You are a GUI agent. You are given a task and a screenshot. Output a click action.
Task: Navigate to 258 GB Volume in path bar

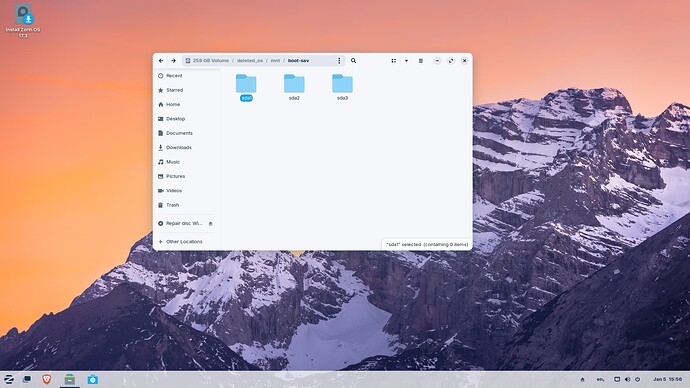(x=207, y=61)
